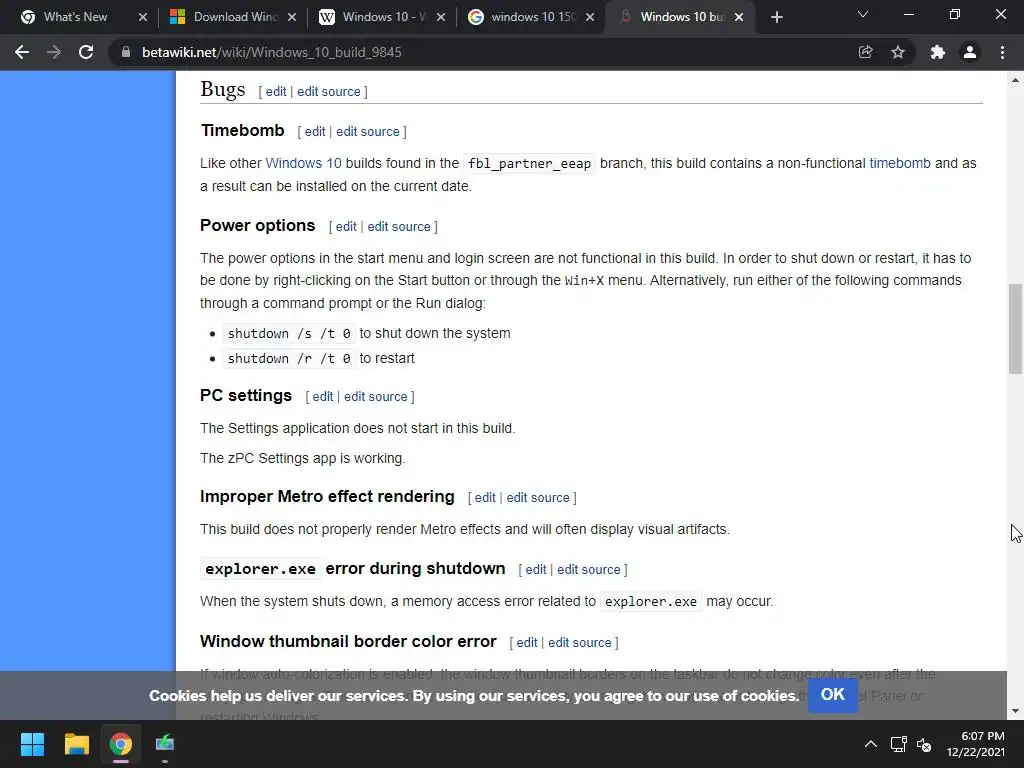Click the 'shutdown /s /t 0' code text
This screenshot has width=1024, height=768.
(289, 334)
